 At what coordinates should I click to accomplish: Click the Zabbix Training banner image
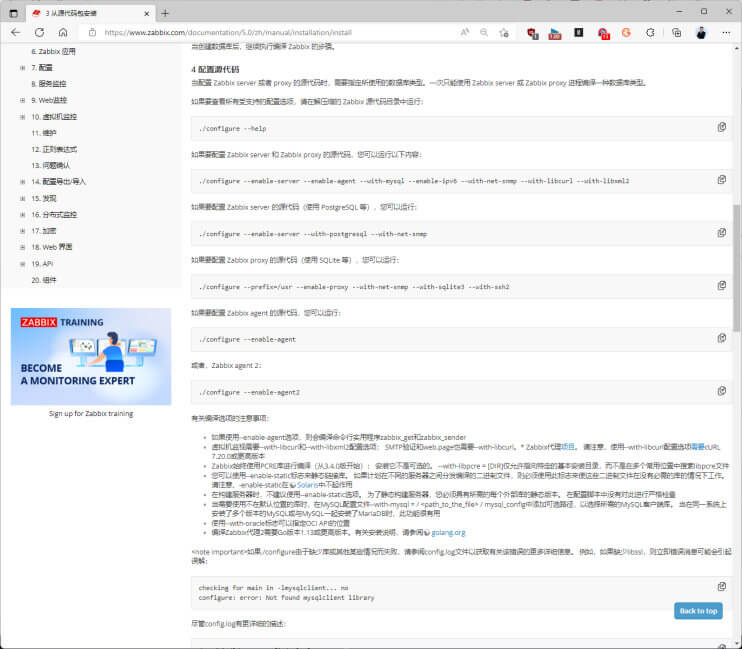pos(91,356)
